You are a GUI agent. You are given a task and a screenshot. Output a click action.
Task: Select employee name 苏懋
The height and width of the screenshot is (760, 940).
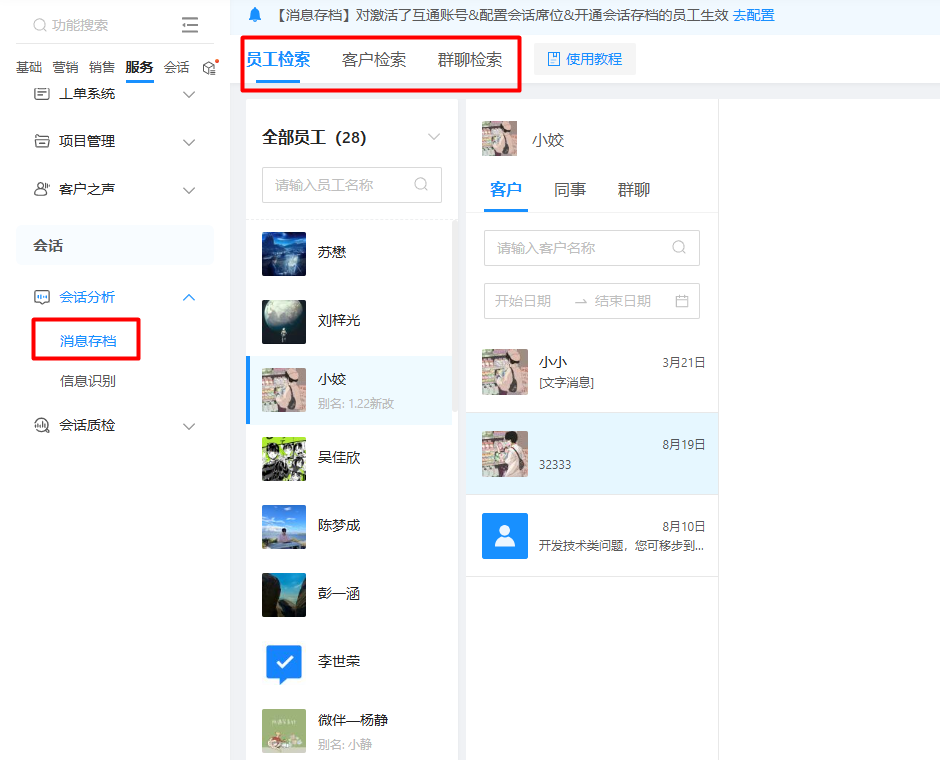coord(332,252)
